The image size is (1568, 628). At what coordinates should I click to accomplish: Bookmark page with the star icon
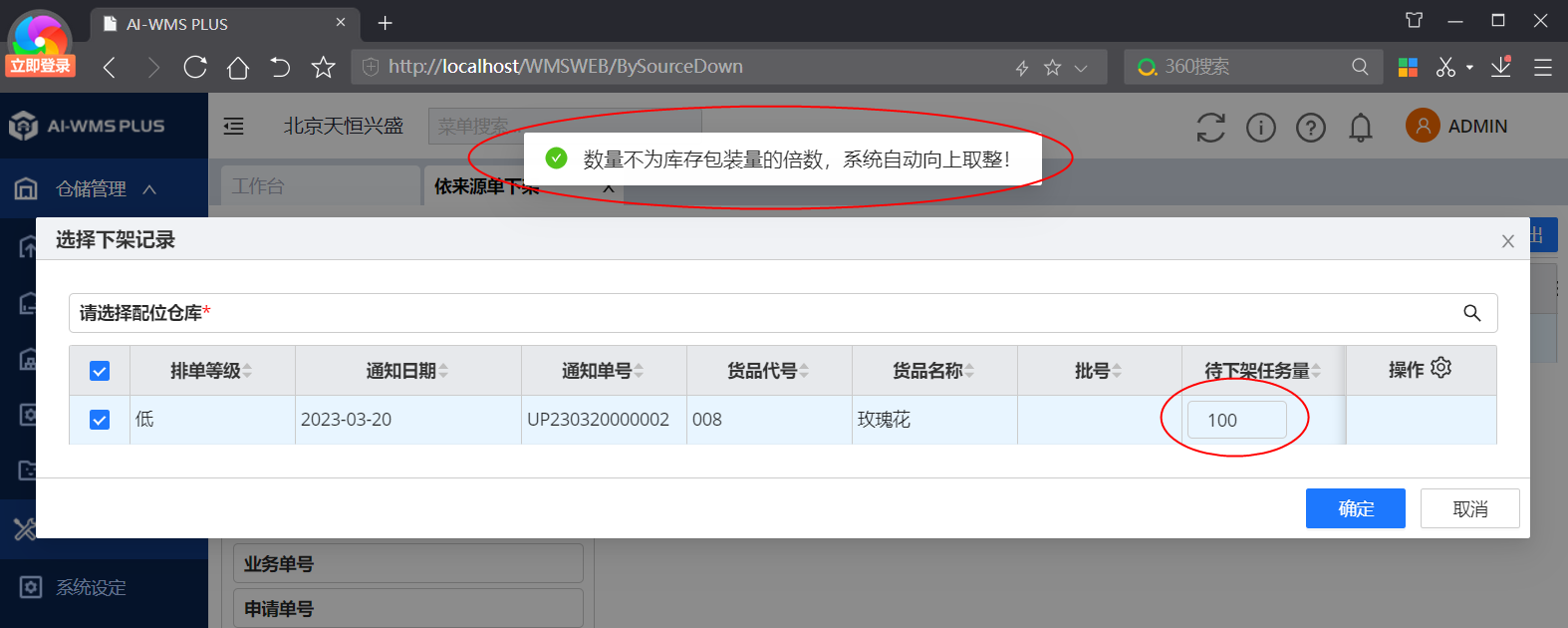323,67
